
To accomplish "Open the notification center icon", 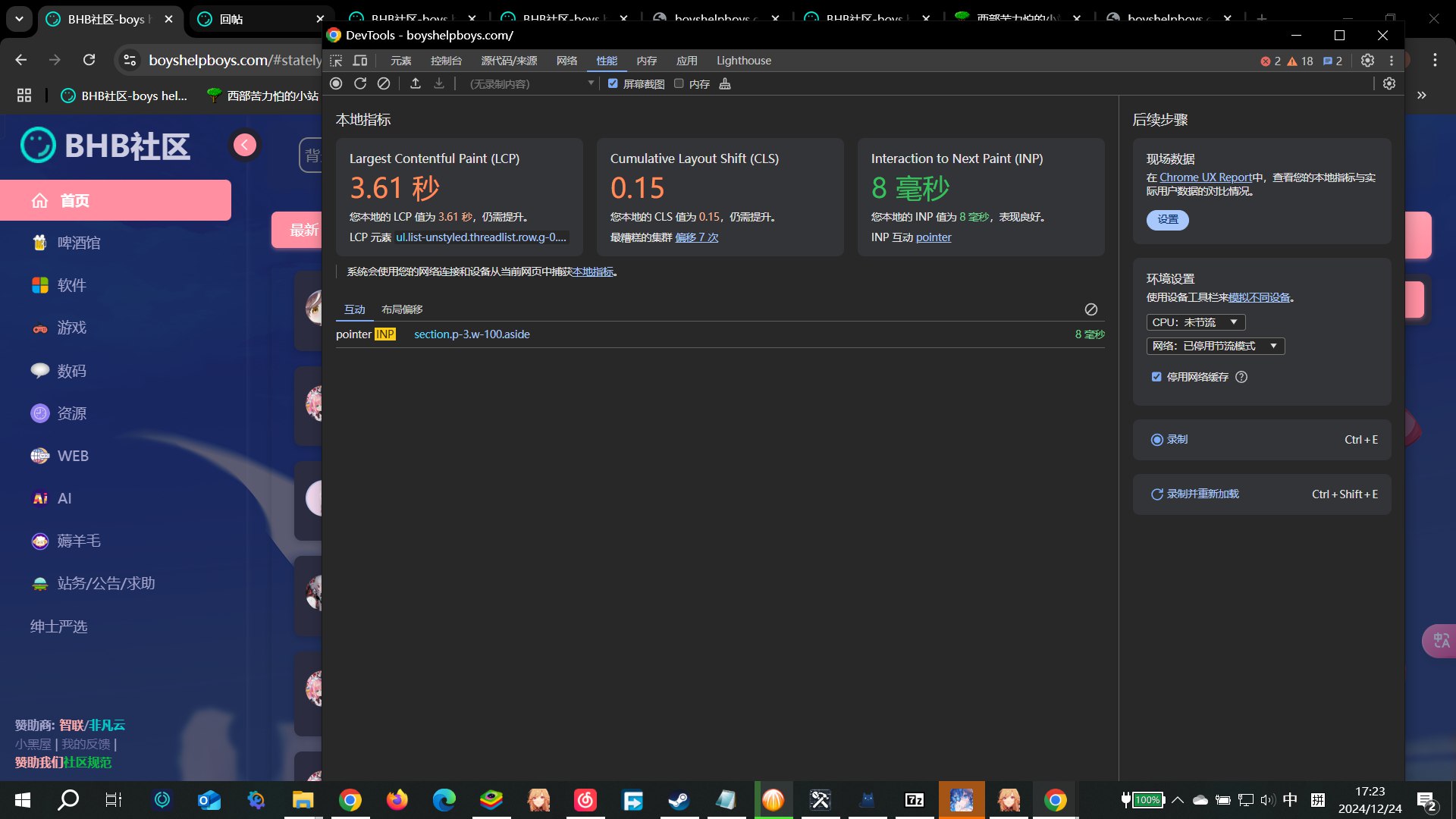I will 1426,800.
